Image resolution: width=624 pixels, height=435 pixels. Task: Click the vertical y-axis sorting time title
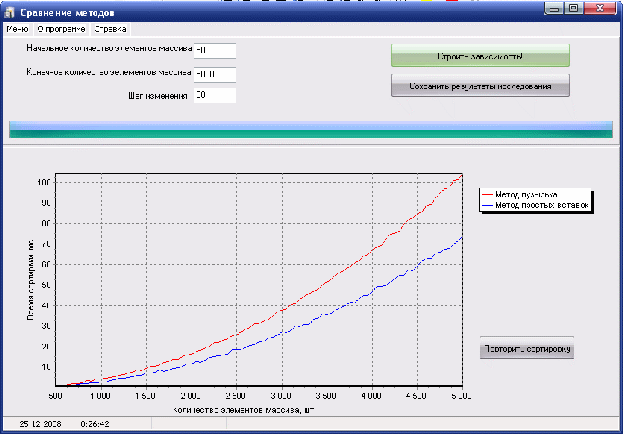pos(31,280)
